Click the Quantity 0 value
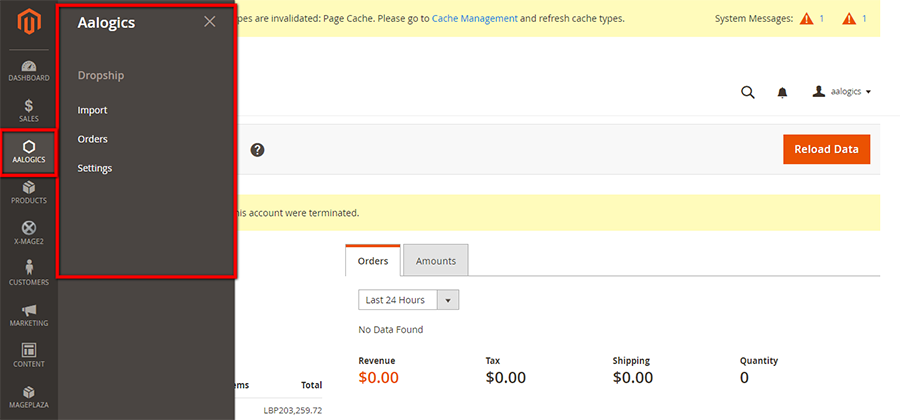The width and height of the screenshot is (900, 420). click(x=744, y=378)
